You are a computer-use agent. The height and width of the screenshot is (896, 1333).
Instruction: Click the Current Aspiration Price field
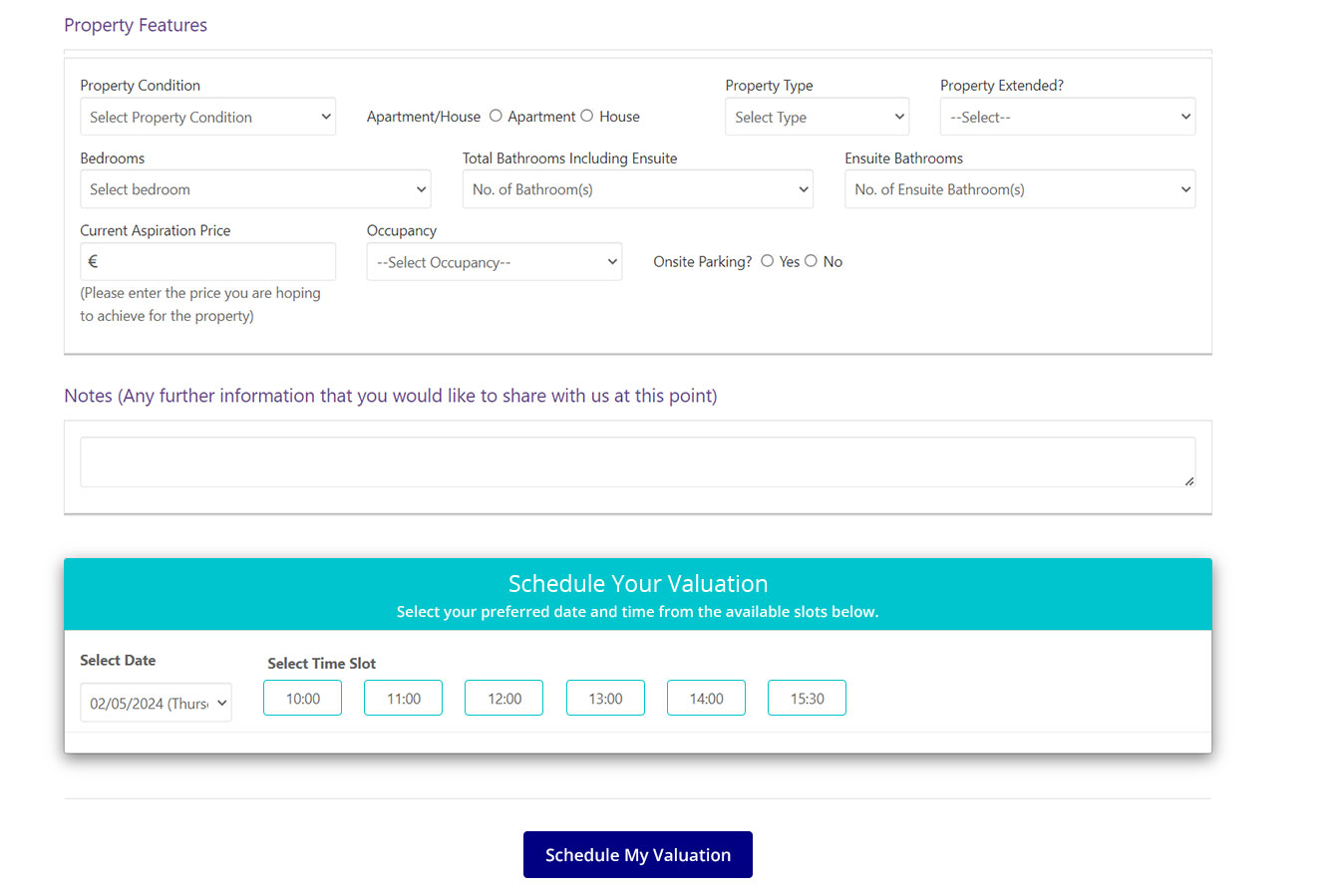pos(207,261)
